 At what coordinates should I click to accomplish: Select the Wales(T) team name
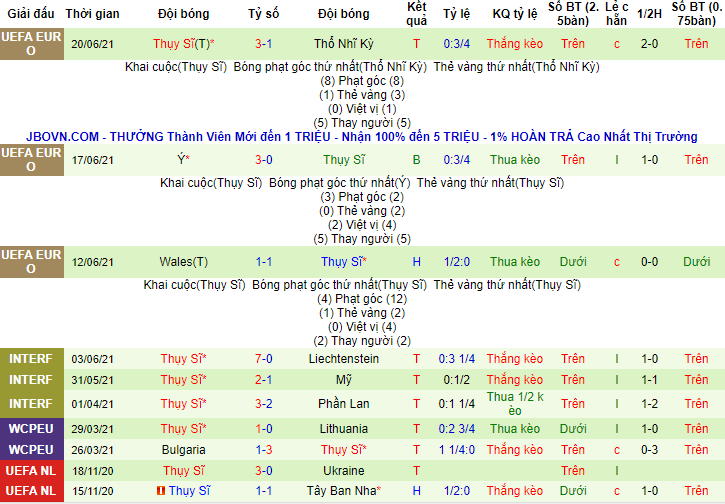click(183, 262)
